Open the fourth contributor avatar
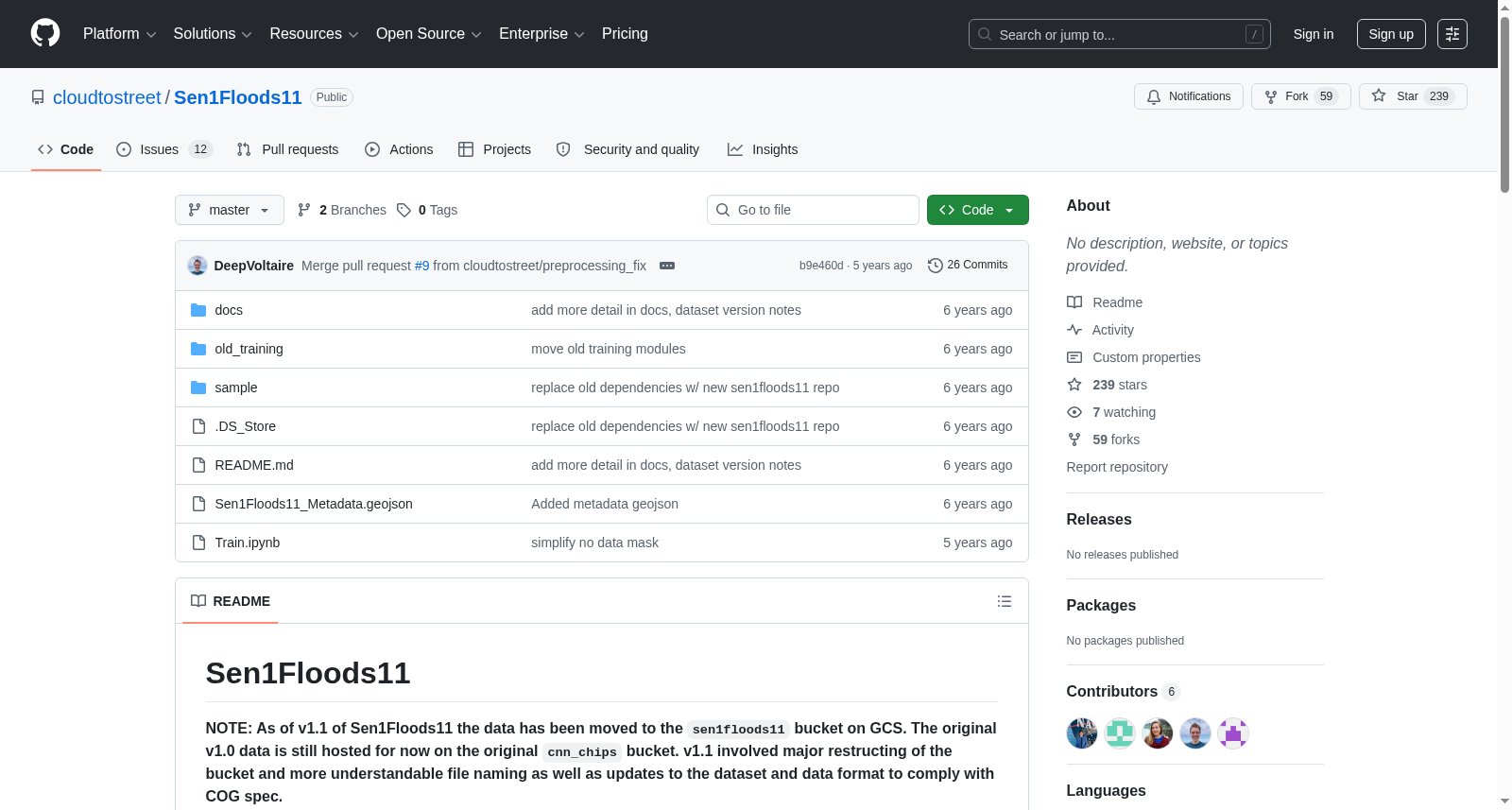1512x810 pixels. [1195, 733]
